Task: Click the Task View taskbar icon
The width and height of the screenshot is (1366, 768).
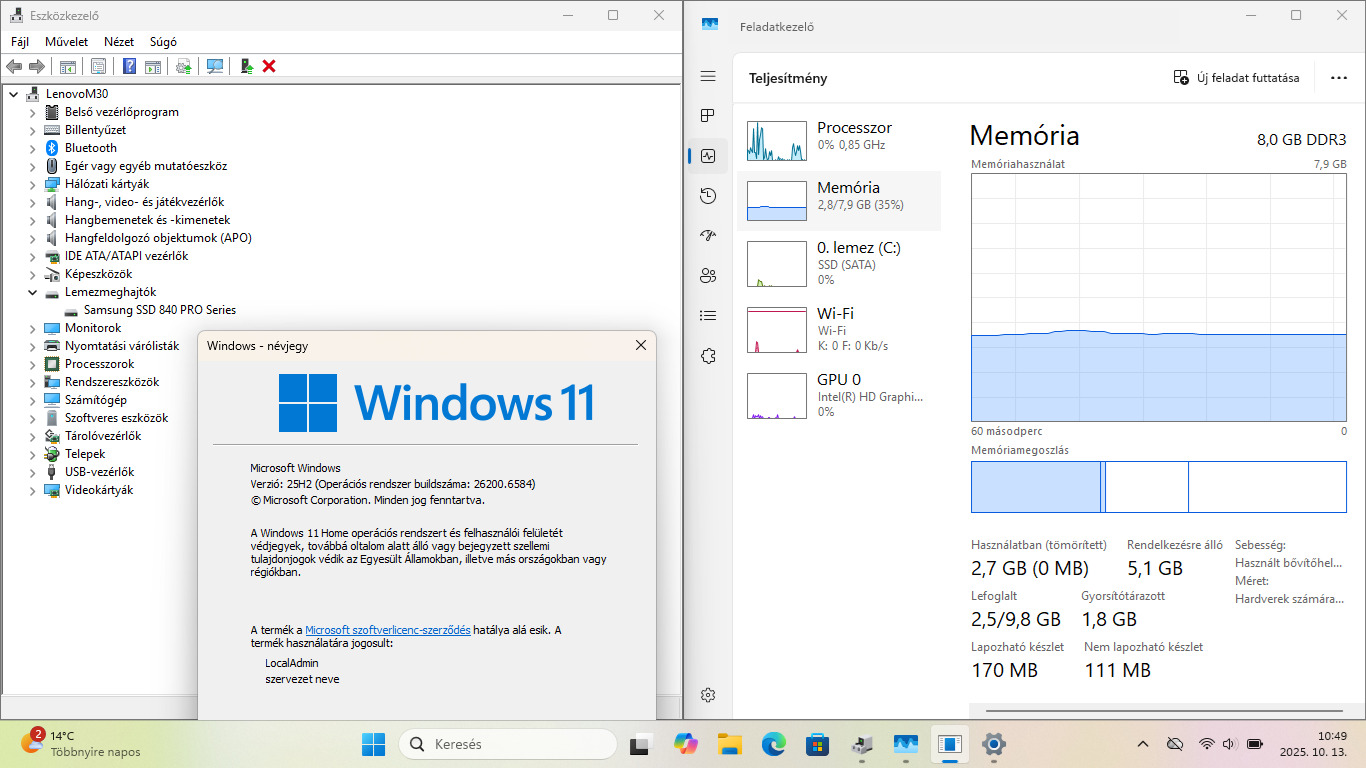Action: (640, 744)
